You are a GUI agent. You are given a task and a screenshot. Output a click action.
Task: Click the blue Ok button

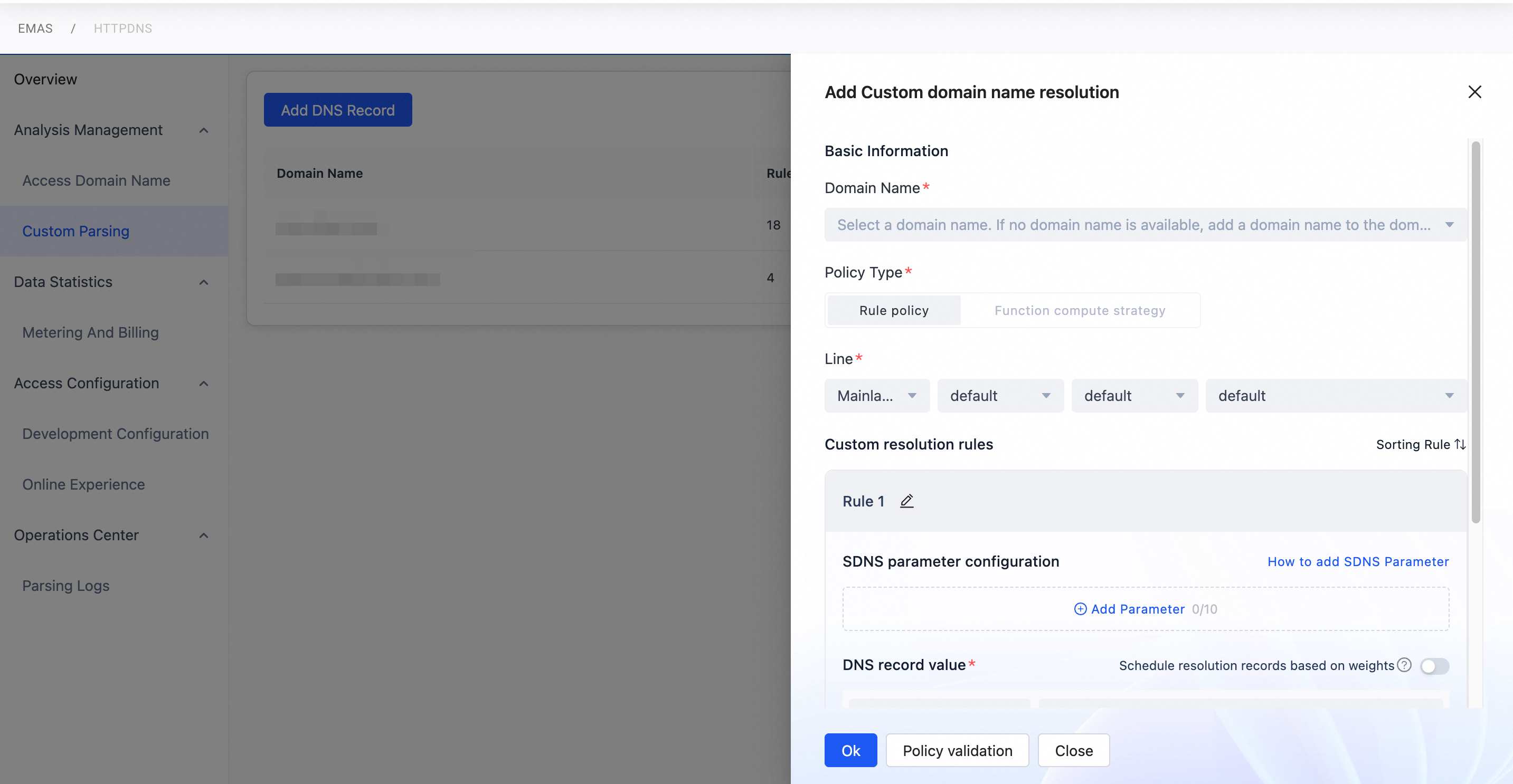tap(850, 751)
